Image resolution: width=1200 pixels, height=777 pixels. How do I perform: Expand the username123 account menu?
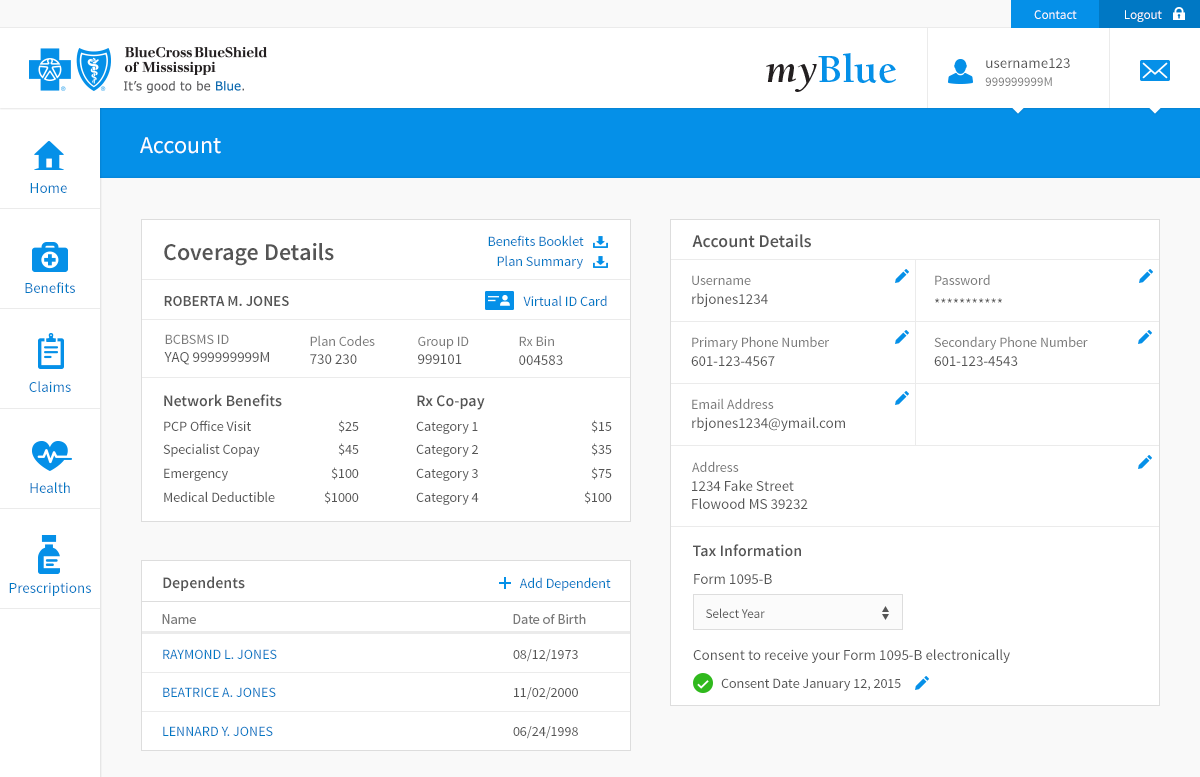coord(1017,68)
